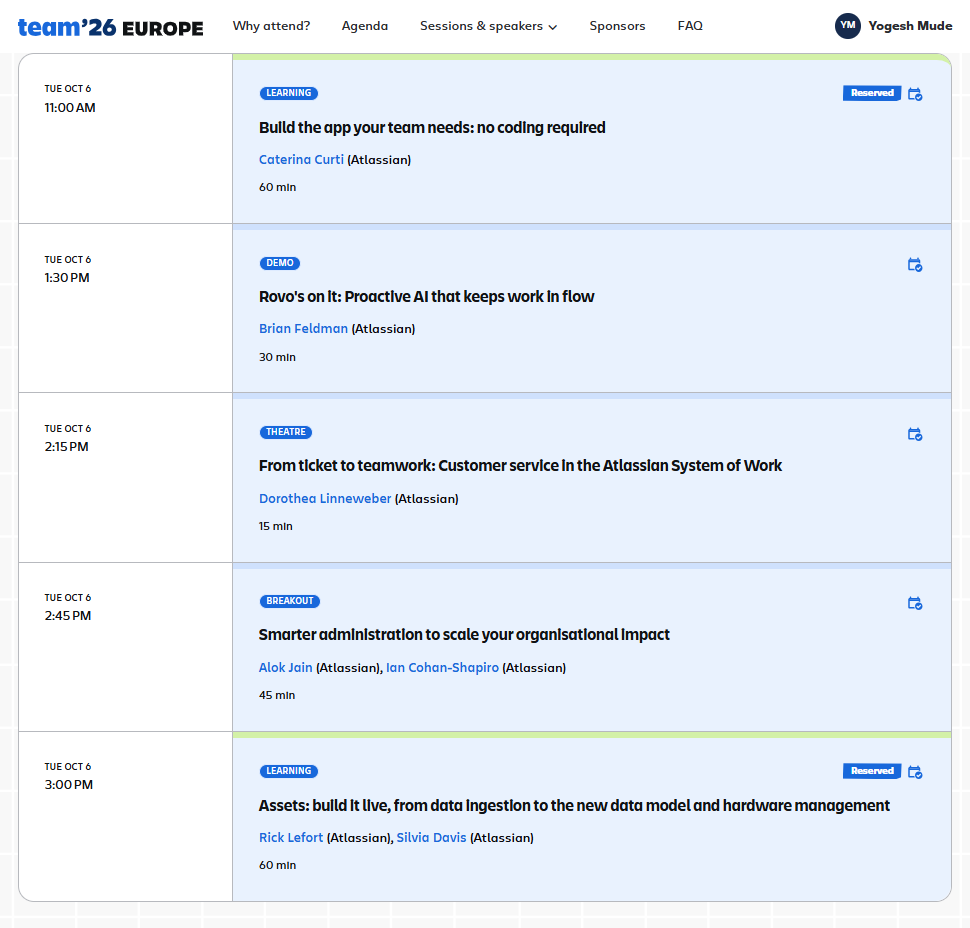Open speaker Rick Lefort profile
This screenshot has height=928, width=970.
coord(291,838)
